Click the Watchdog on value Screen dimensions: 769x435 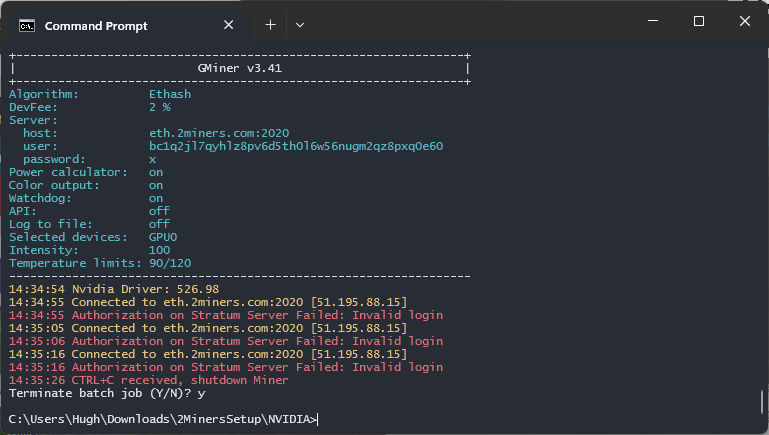(x=156, y=198)
